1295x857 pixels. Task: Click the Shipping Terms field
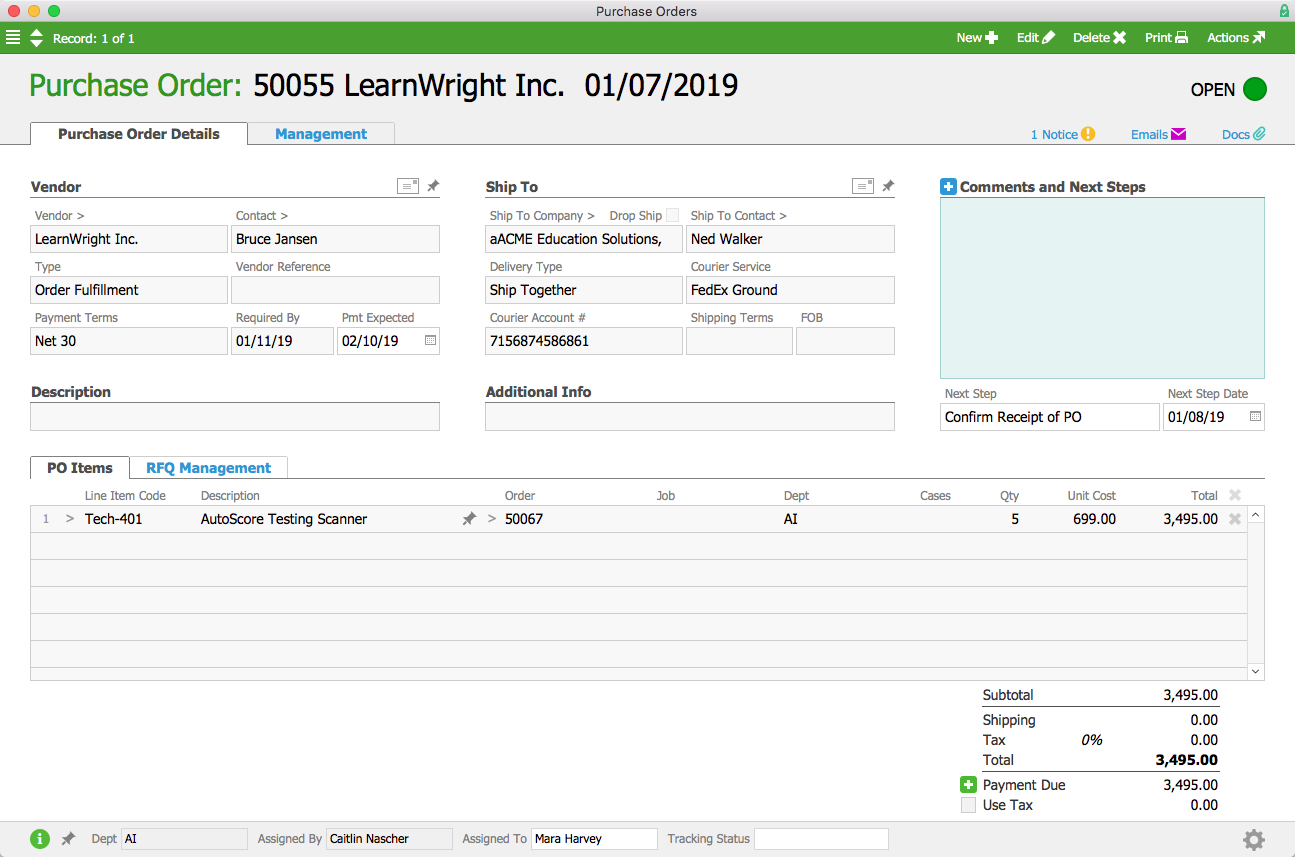tap(739, 341)
